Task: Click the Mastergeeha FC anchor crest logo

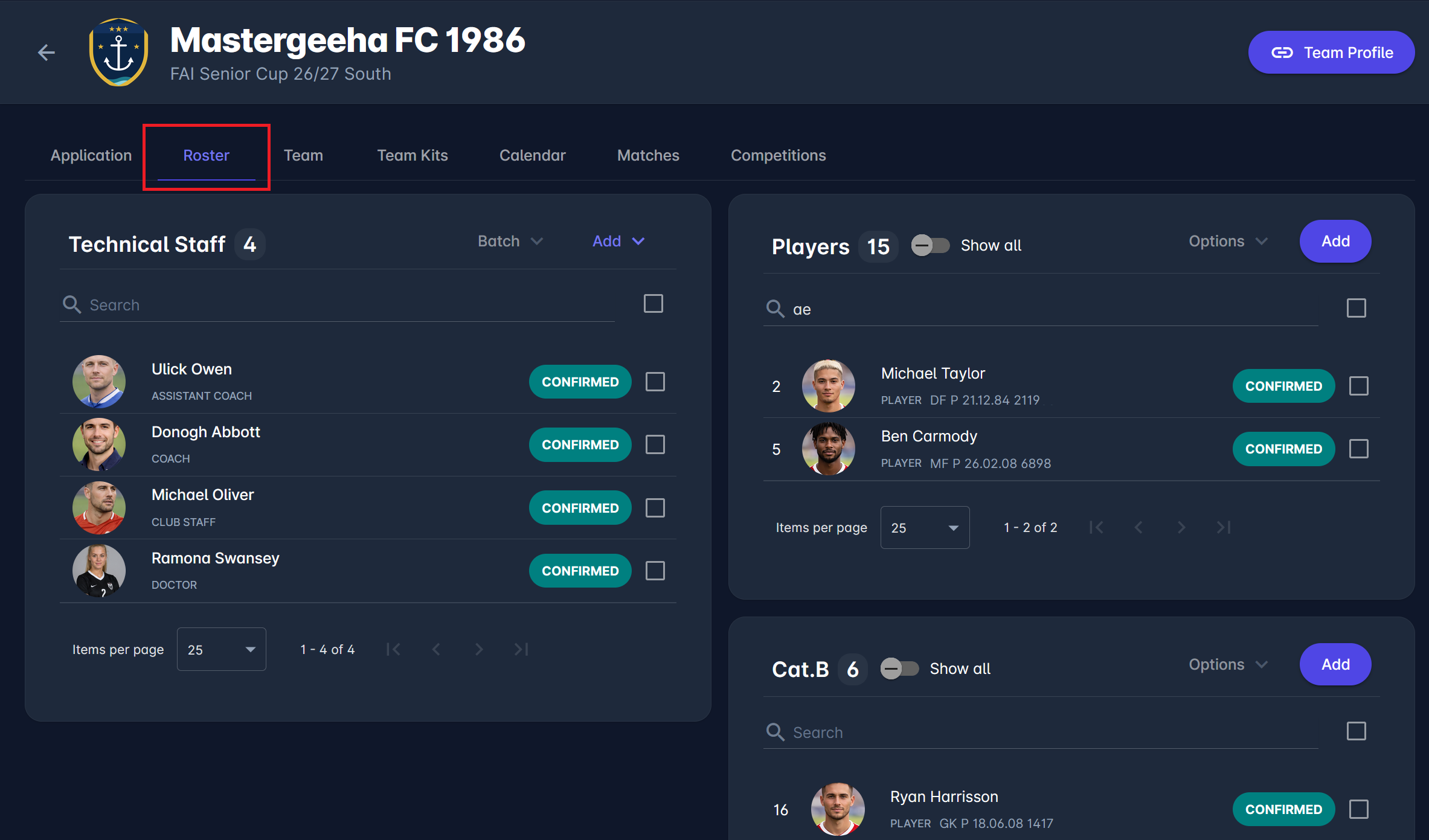Action: [118, 53]
